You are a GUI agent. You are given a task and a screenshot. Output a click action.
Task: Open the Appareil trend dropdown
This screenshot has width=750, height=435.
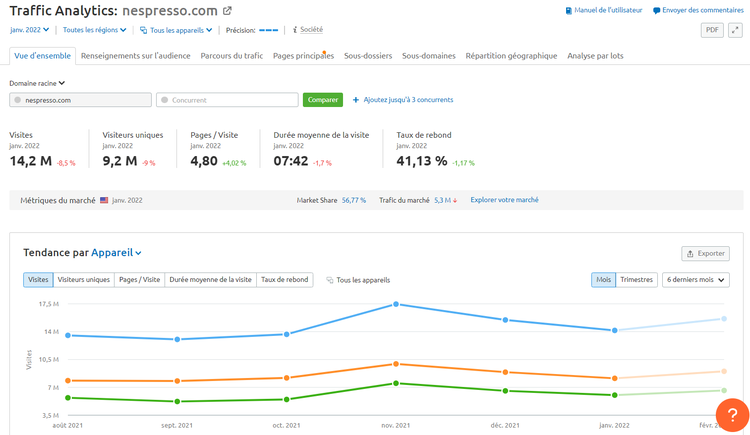[x=116, y=253]
